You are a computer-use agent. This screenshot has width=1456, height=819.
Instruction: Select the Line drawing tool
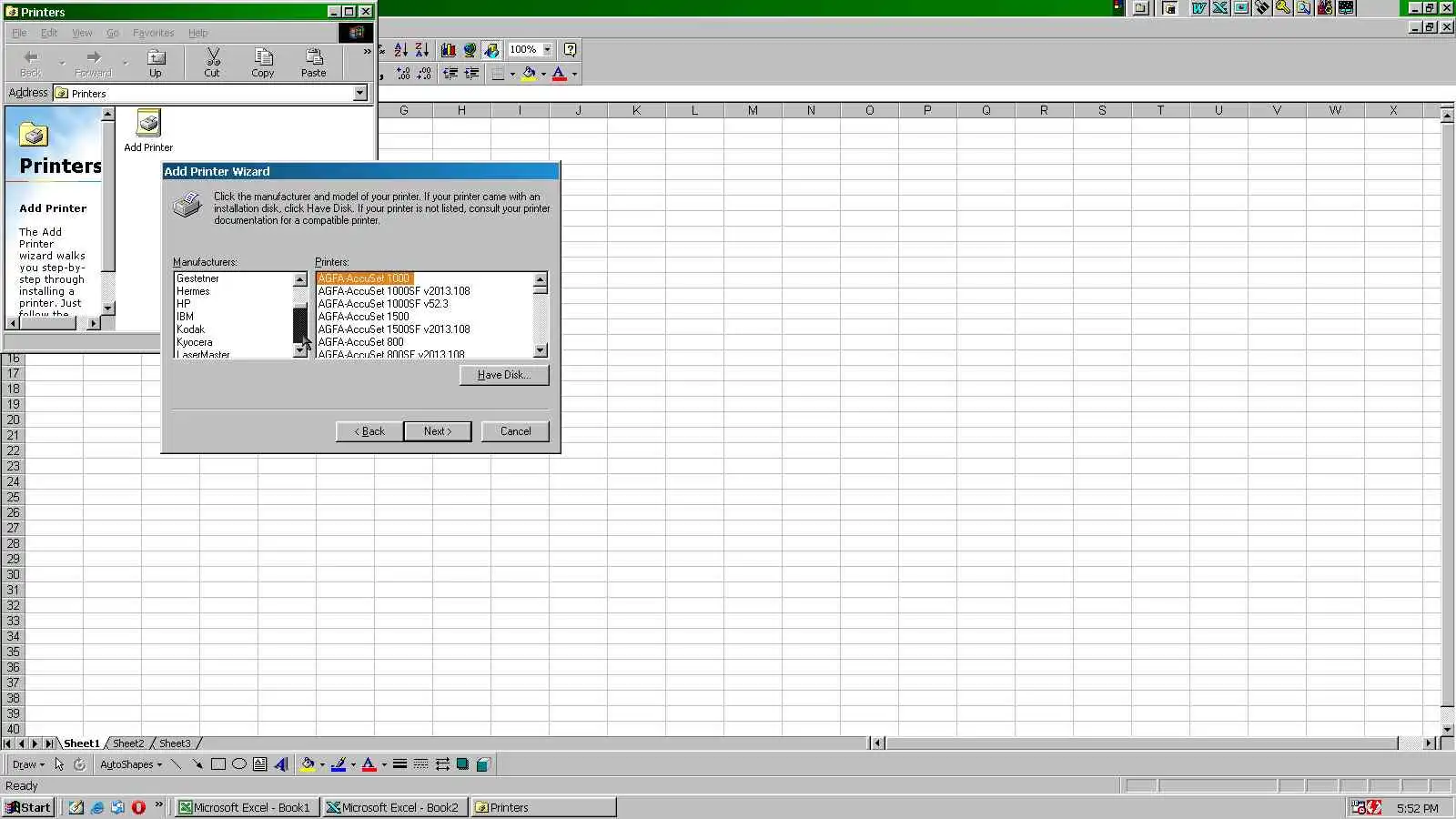(x=176, y=764)
